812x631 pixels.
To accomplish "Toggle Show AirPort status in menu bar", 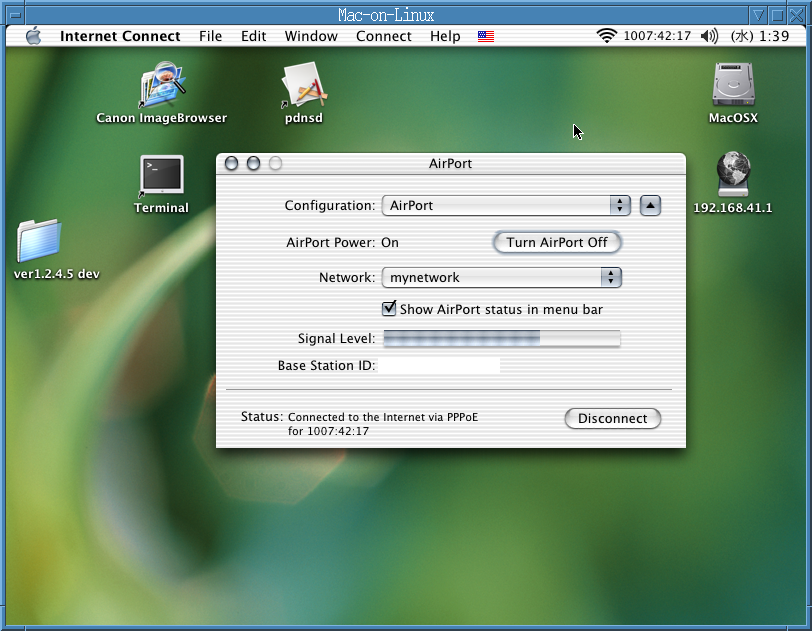I will click(389, 309).
